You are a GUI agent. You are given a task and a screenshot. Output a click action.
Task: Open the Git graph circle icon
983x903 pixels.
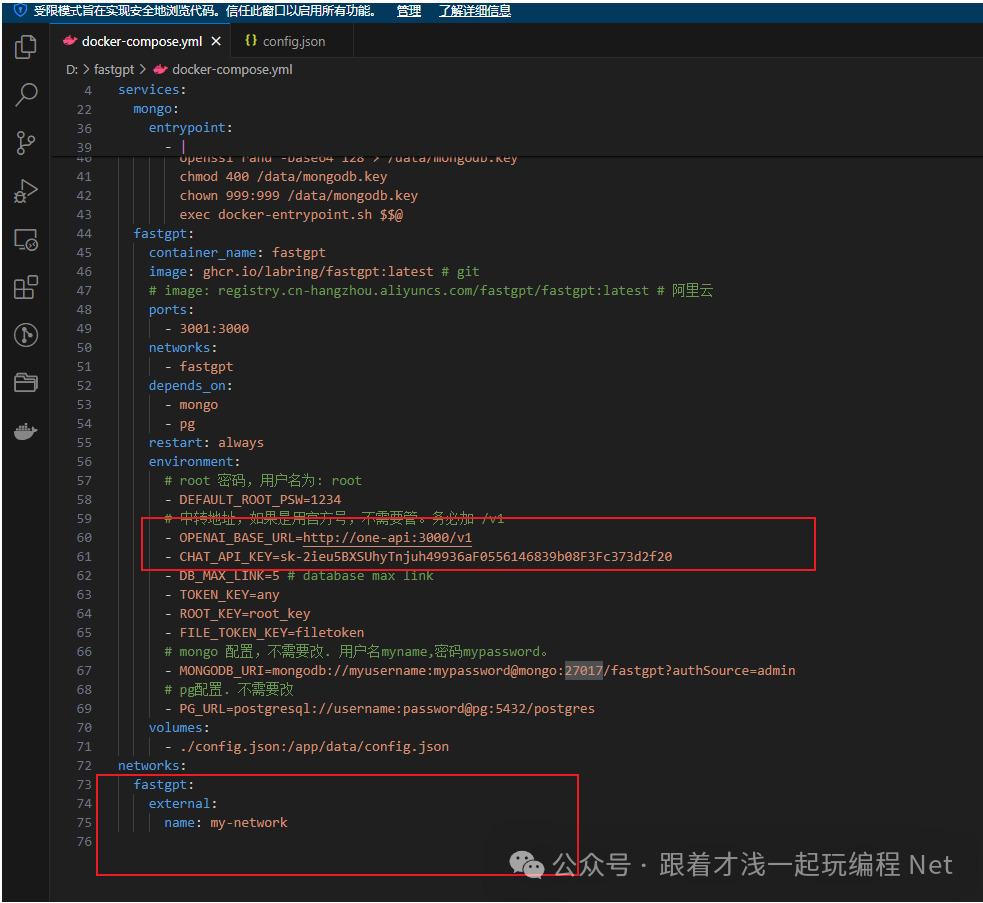click(x=26, y=335)
